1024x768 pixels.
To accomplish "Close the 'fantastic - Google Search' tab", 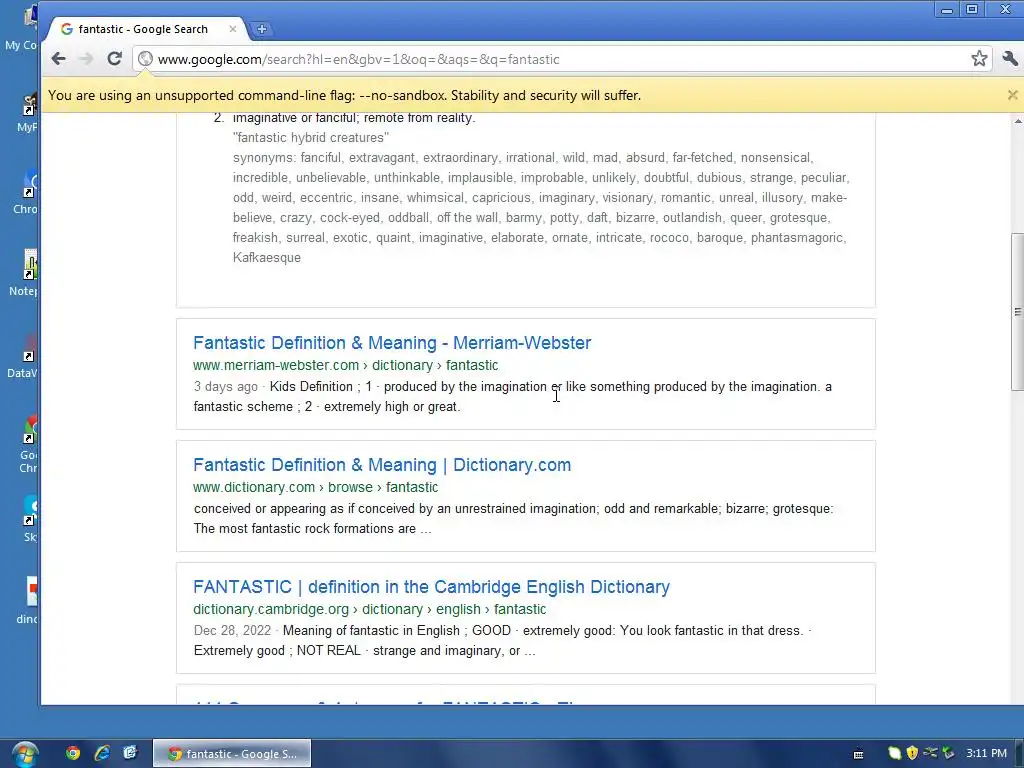I will 232,29.
